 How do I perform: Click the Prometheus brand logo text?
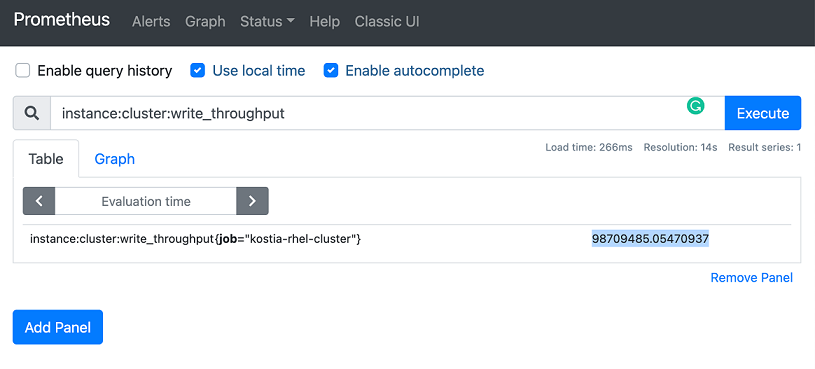pyautogui.click(x=62, y=20)
